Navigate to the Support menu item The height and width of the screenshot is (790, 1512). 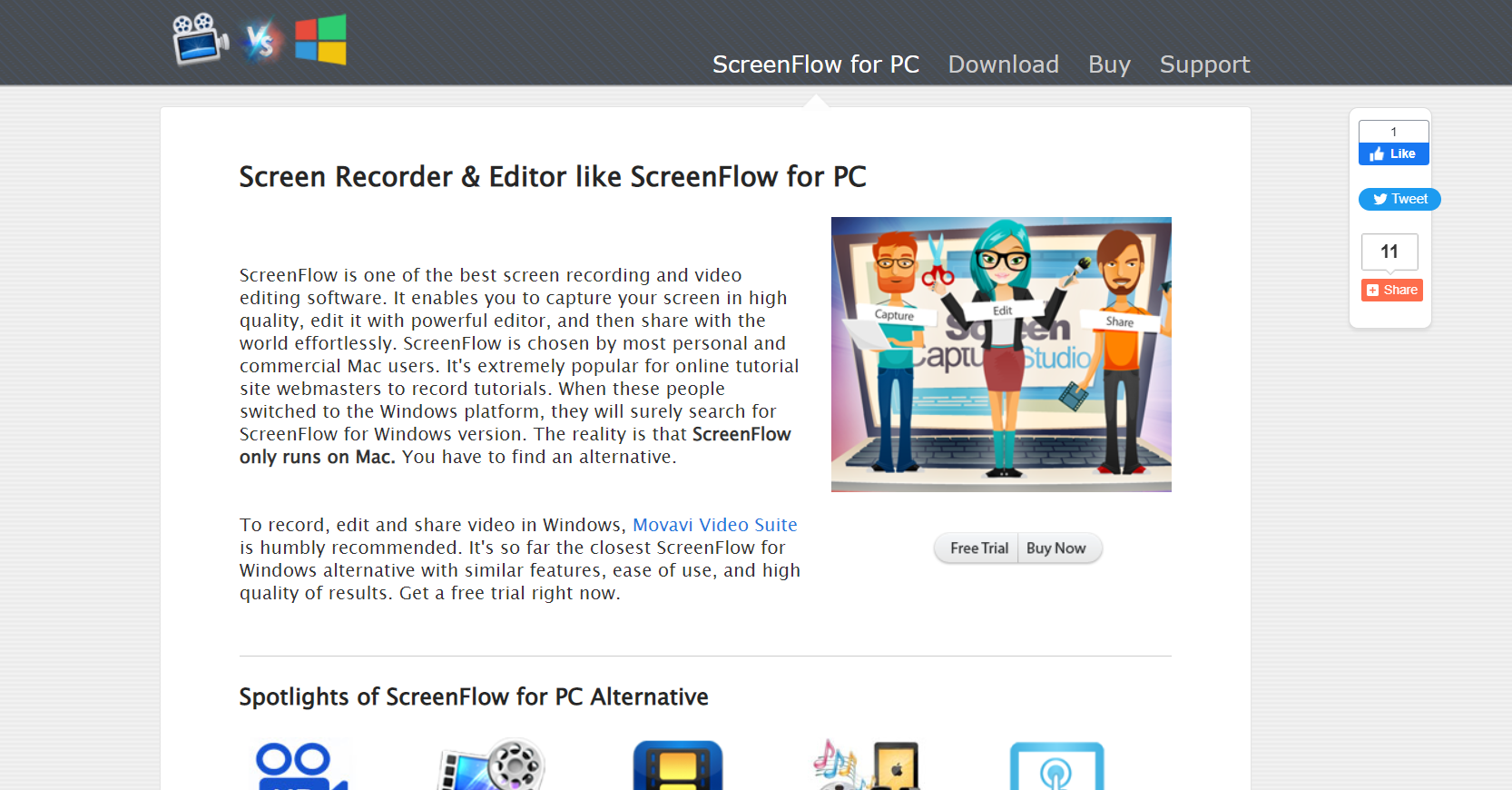pyautogui.click(x=1204, y=64)
